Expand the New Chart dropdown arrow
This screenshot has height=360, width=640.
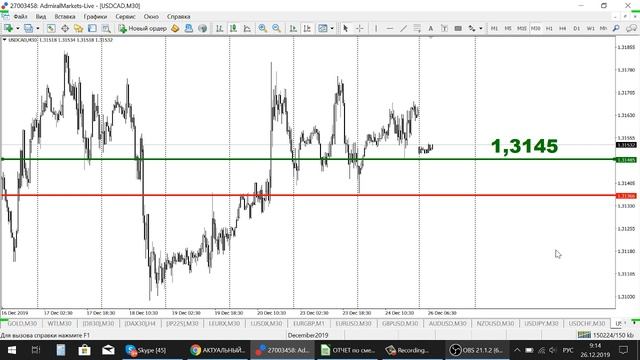[x=18, y=28]
